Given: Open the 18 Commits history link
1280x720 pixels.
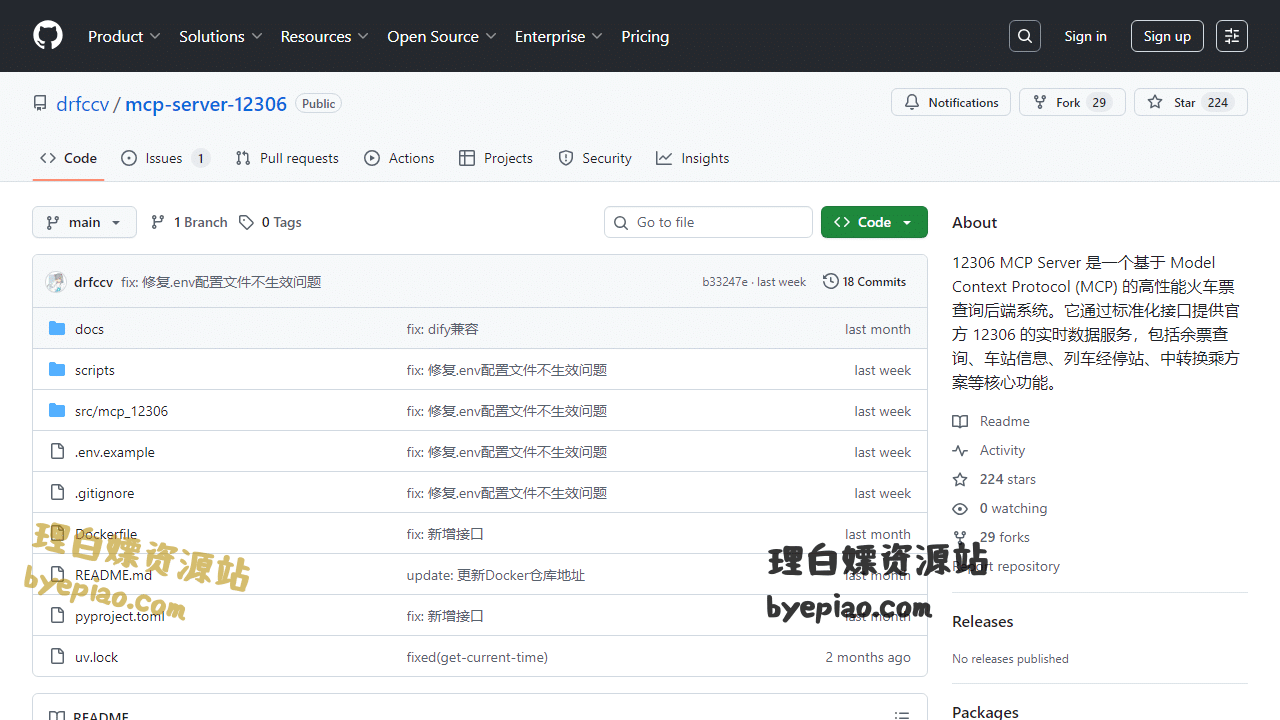Looking at the screenshot, I should (x=865, y=282).
